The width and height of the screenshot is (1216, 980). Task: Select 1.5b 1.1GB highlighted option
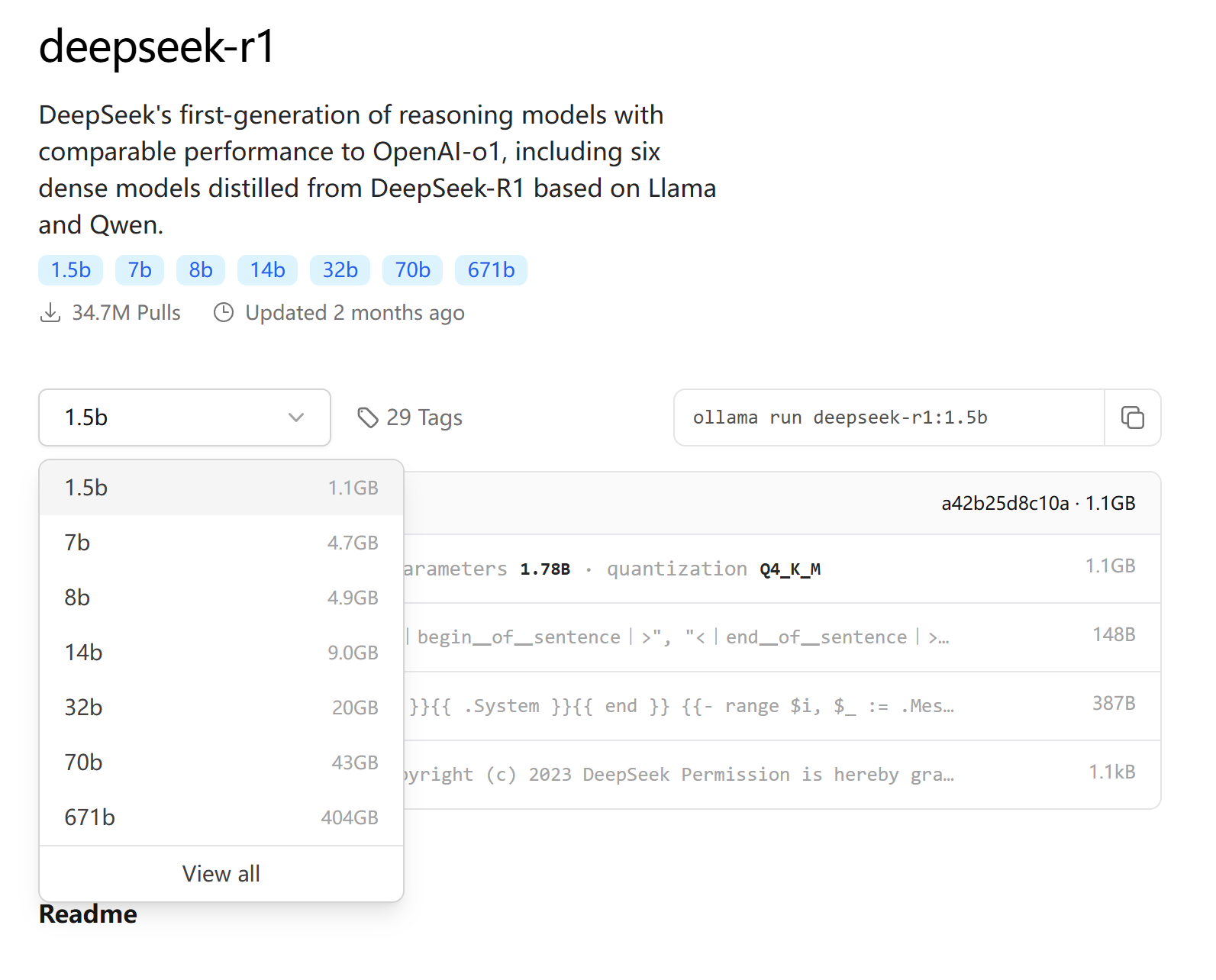(x=221, y=488)
